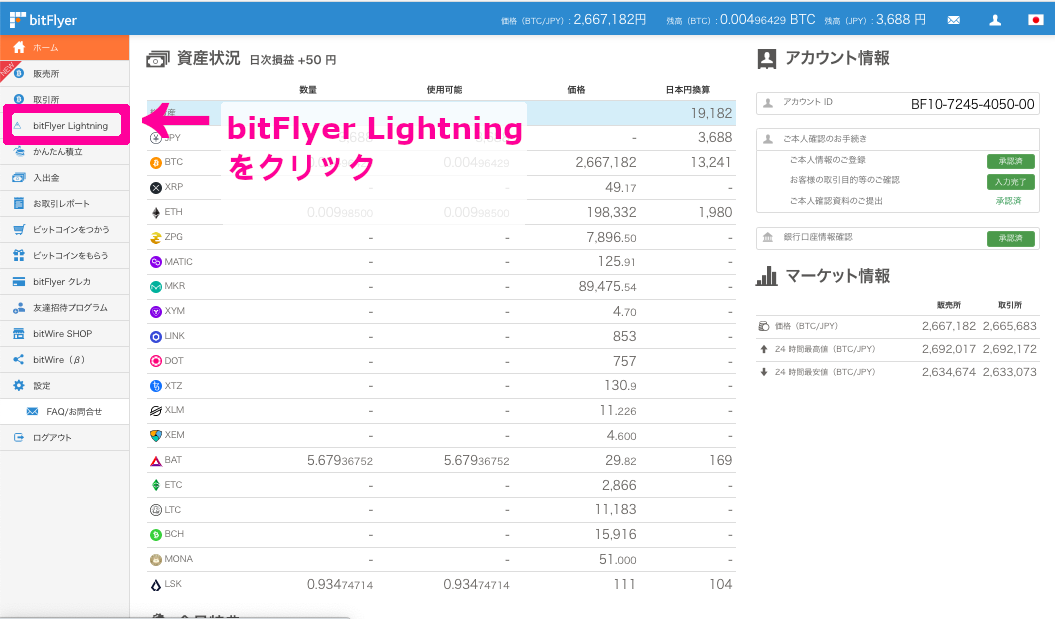Click the XYM coin icon
This screenshot has width=1055, height=619.
coord(155,312)
